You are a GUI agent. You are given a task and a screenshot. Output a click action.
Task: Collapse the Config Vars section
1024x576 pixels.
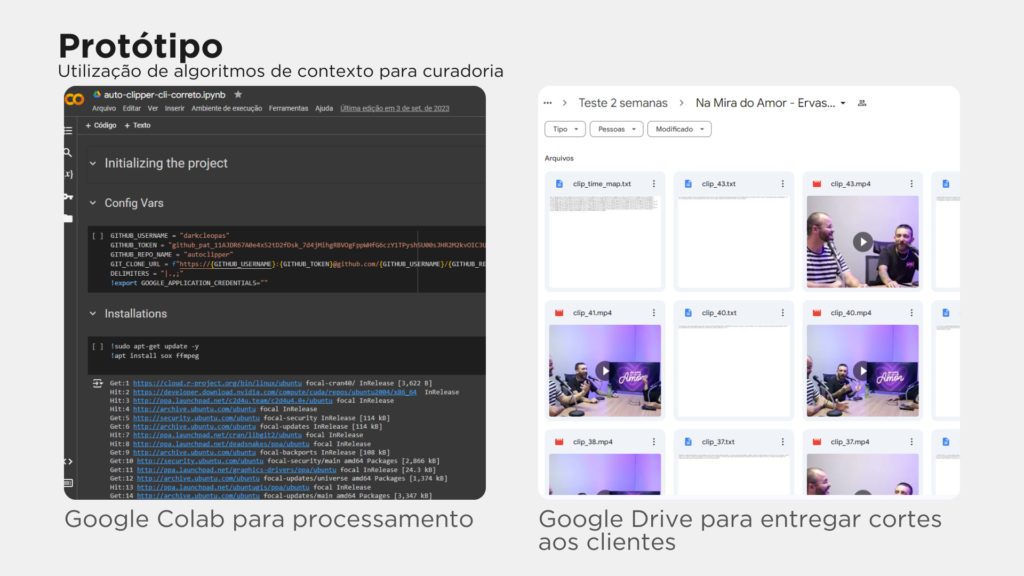(x=93, y=203)
